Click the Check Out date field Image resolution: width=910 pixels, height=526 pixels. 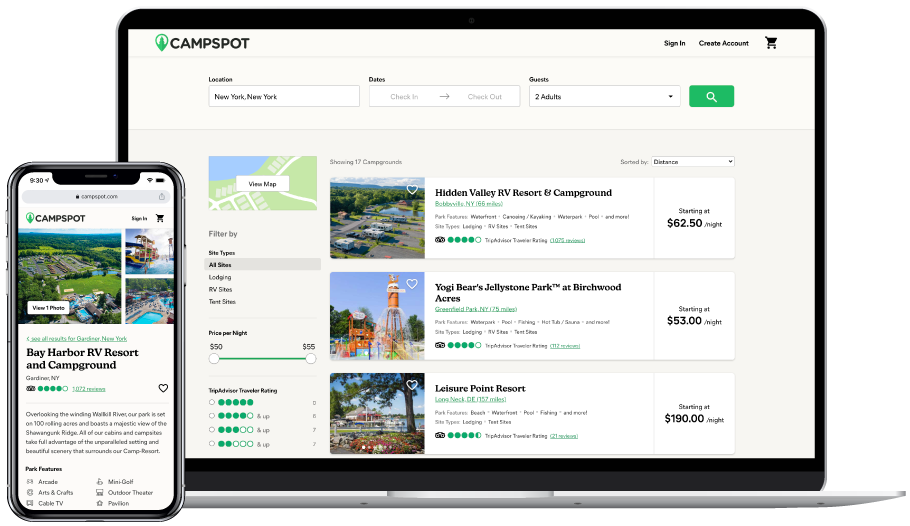pyautogui.click(x=485, y=97)
